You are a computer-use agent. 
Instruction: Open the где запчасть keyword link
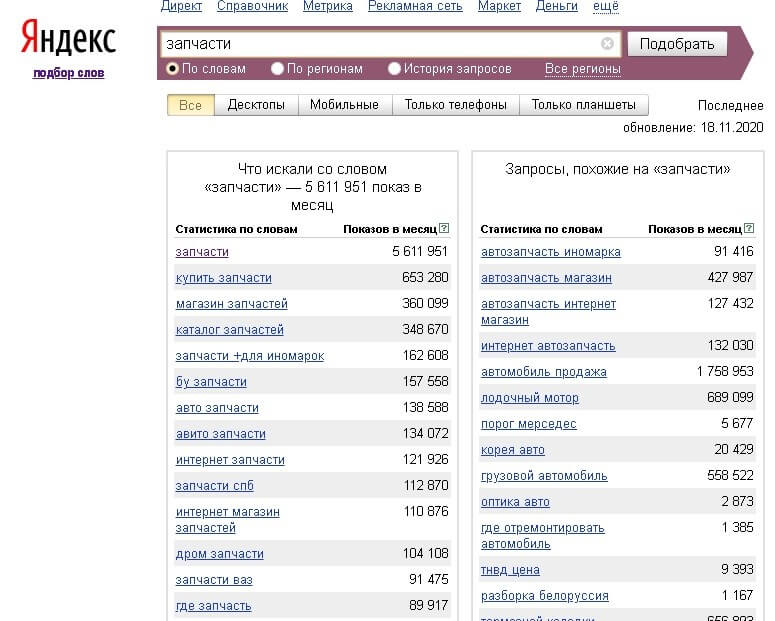(214, 606)
